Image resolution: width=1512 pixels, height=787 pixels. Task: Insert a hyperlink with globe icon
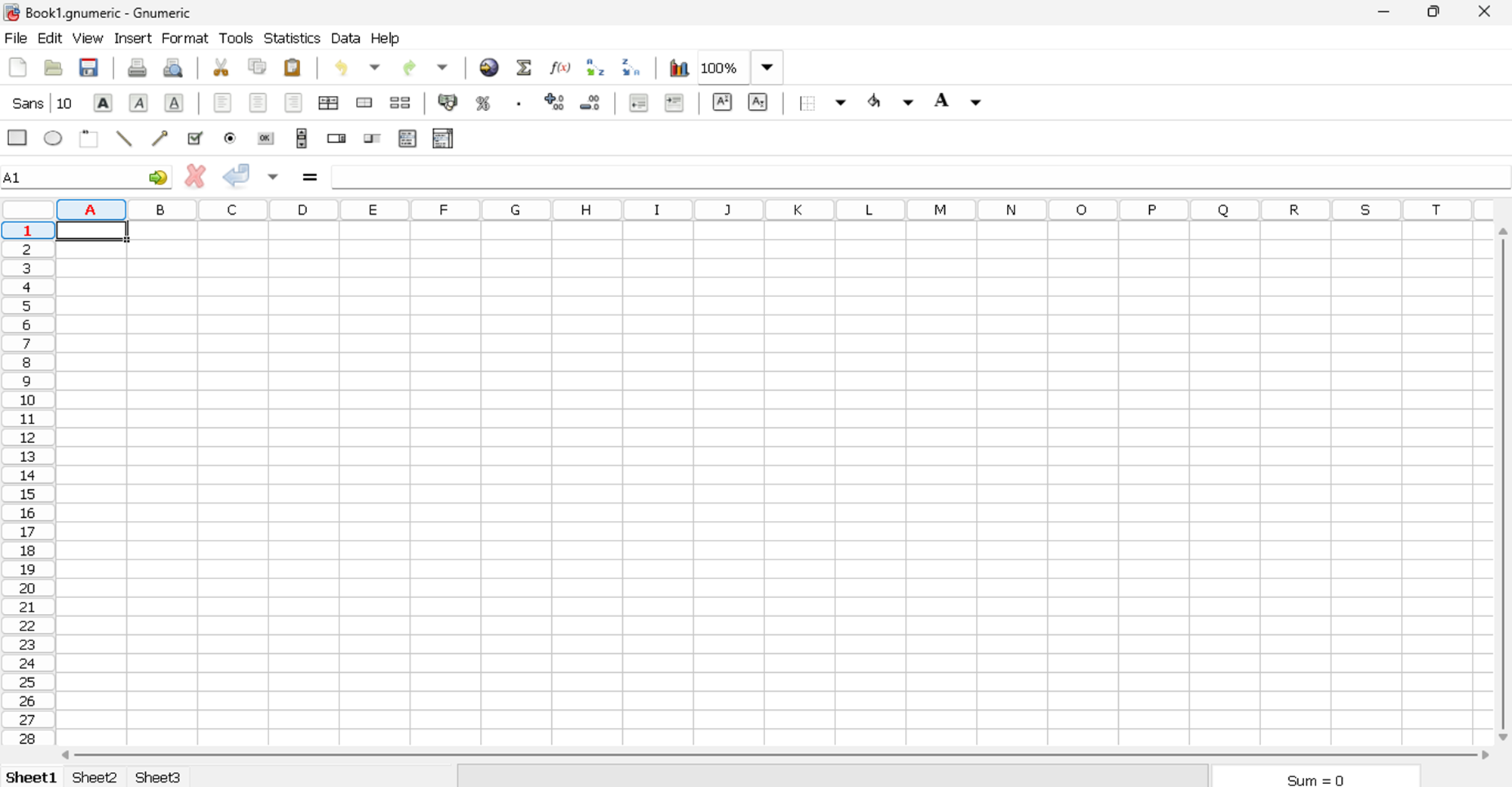pos(489,67)
